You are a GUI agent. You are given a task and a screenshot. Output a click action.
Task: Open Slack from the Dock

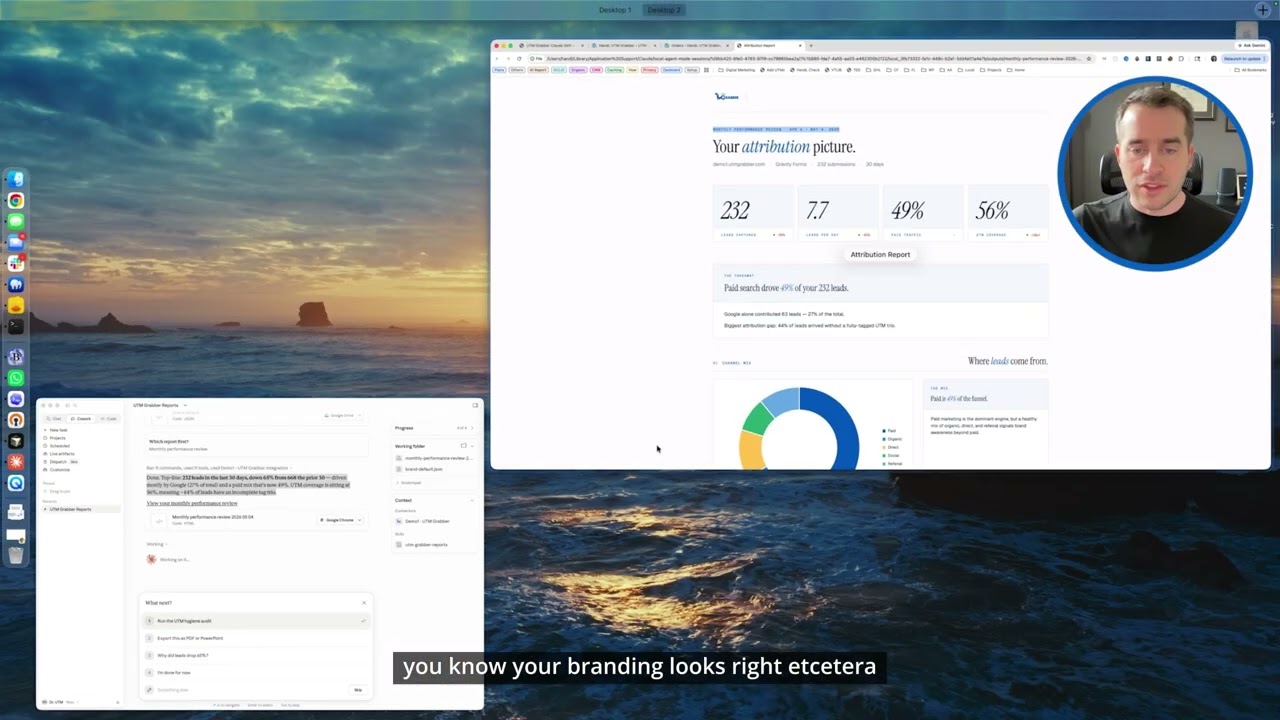click(16, 264)
